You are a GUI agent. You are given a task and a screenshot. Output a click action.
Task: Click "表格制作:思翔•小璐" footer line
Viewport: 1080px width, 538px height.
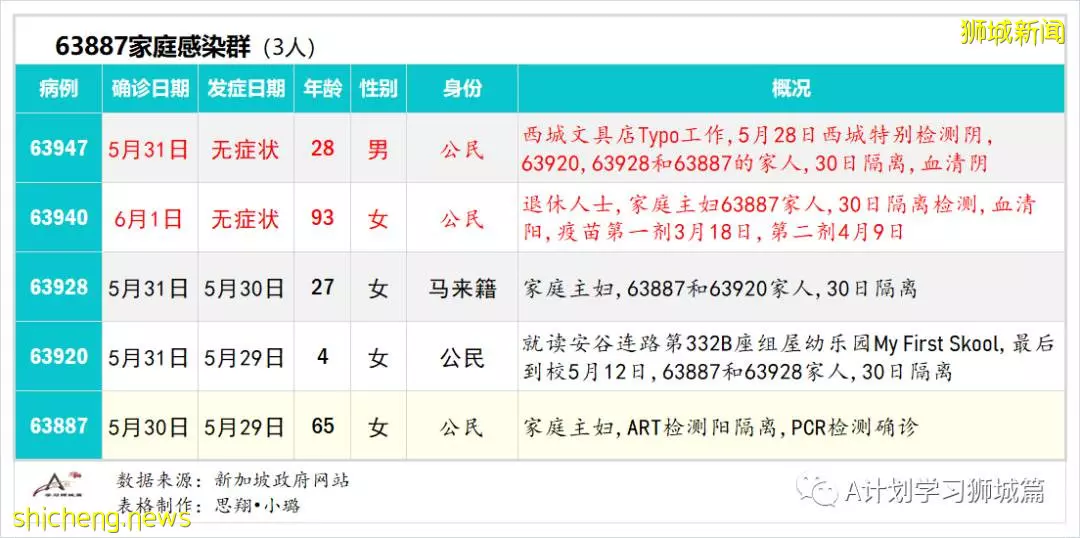pos(209,506)
